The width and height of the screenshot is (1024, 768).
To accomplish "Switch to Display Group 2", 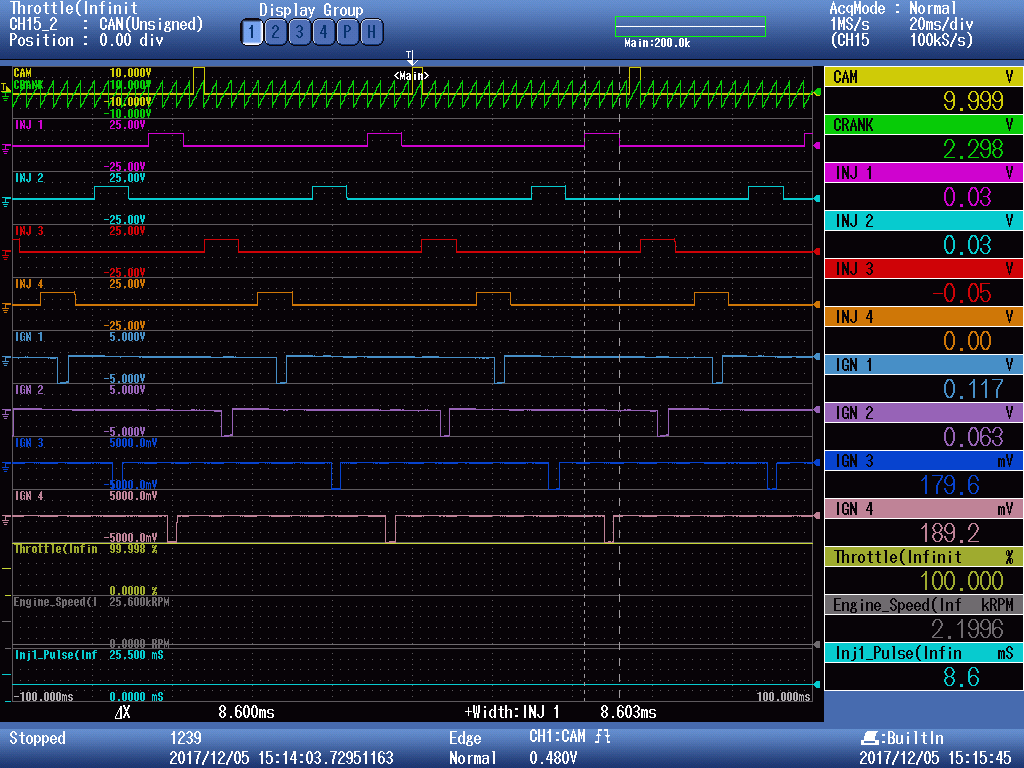I will [276, 32].
